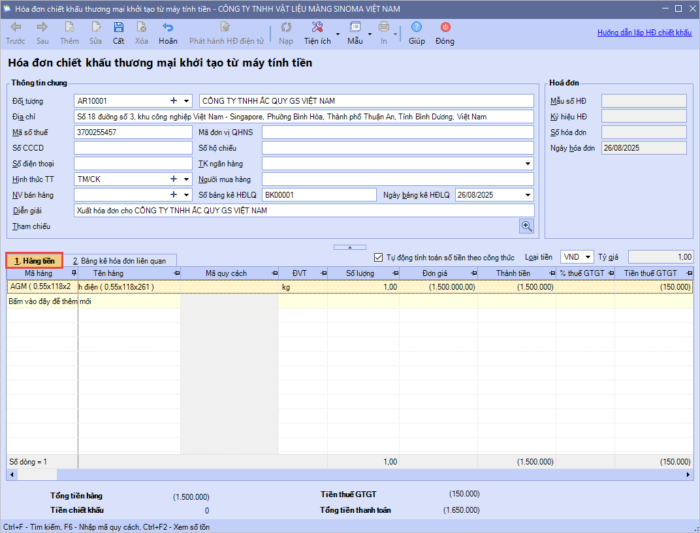Expand the Loại tiền VND dropdown

click(x=587, y=257)
